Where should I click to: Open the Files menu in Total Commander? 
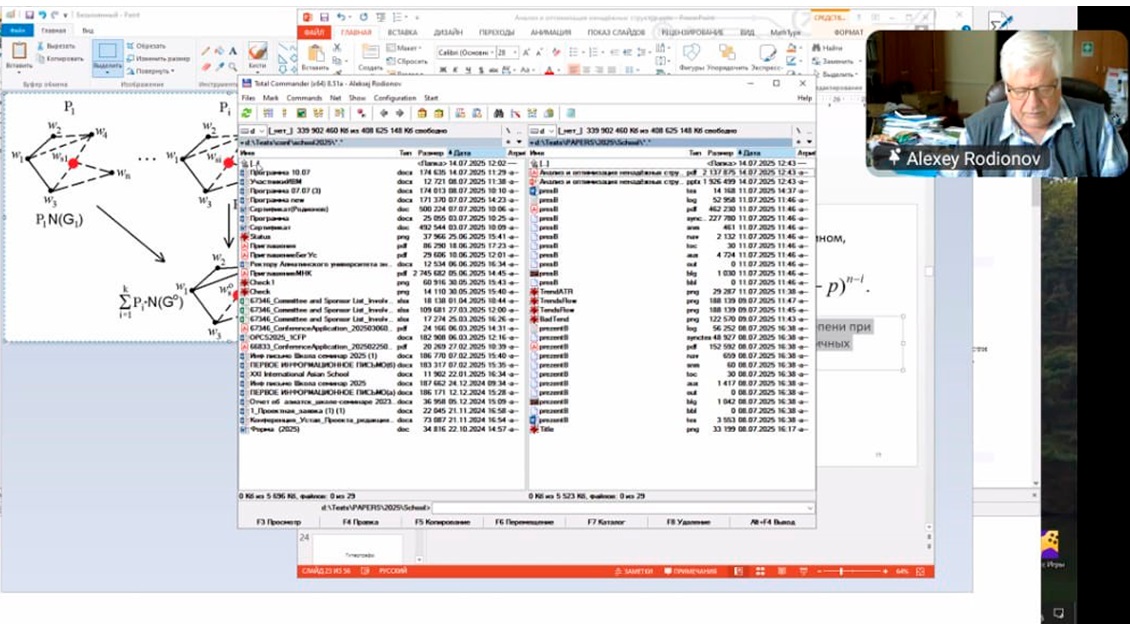249,98
